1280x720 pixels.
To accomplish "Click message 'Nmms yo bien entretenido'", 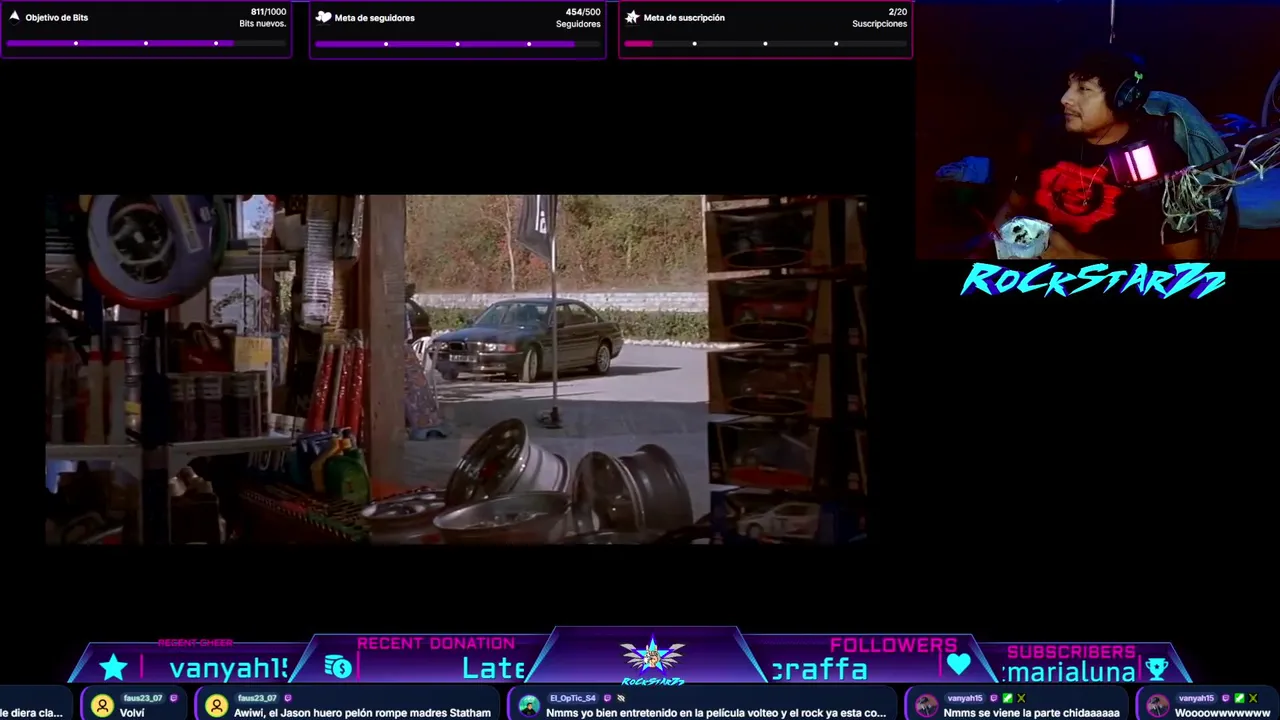I will [x=716, y=713].
